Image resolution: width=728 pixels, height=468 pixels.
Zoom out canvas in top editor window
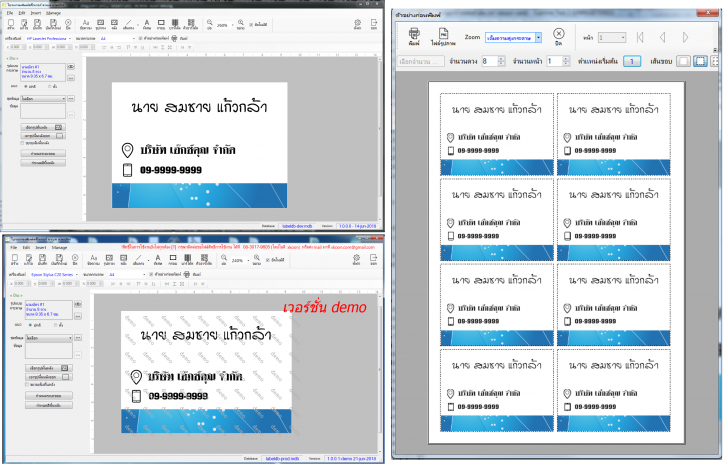click(x=210, y=24)
